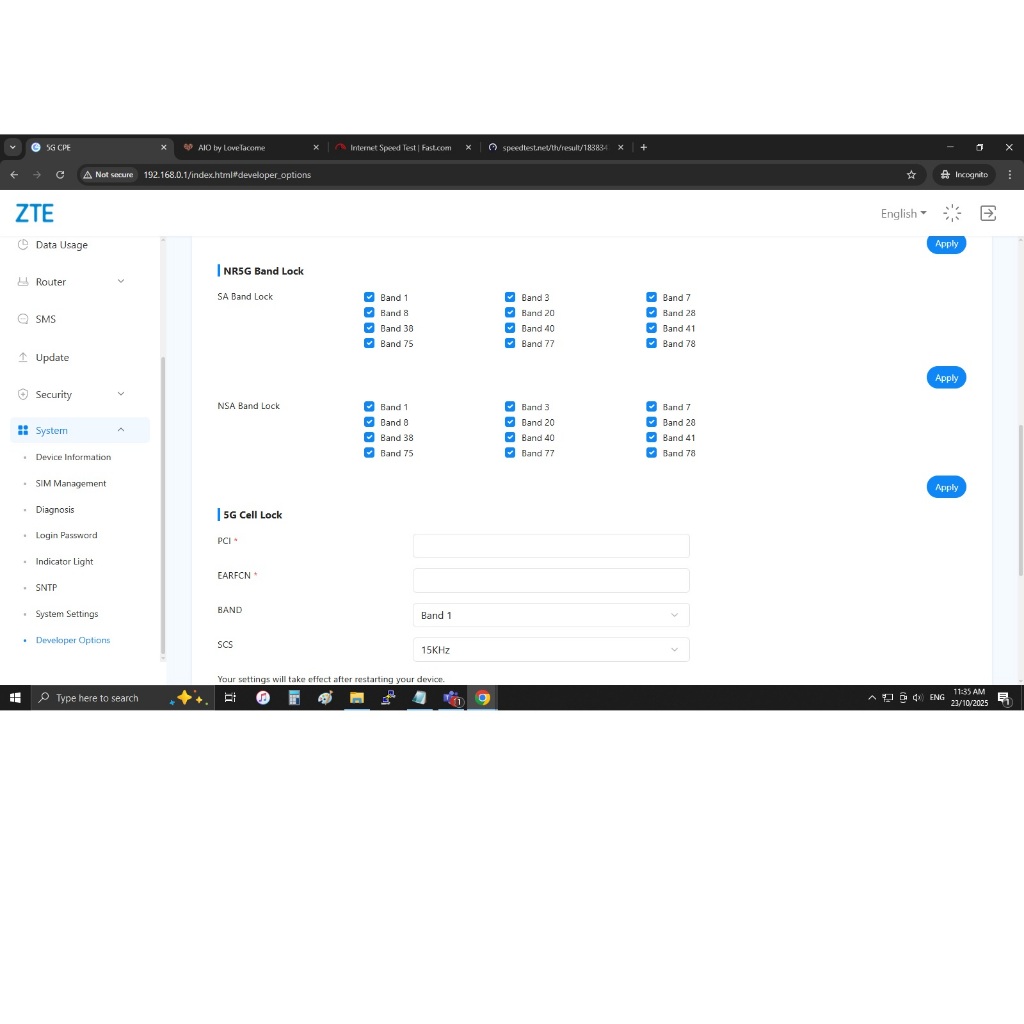Viewport: 1024px width, 1024px height.
Task: Disable SA Band Lock Band 1
Action: point(369,298)
